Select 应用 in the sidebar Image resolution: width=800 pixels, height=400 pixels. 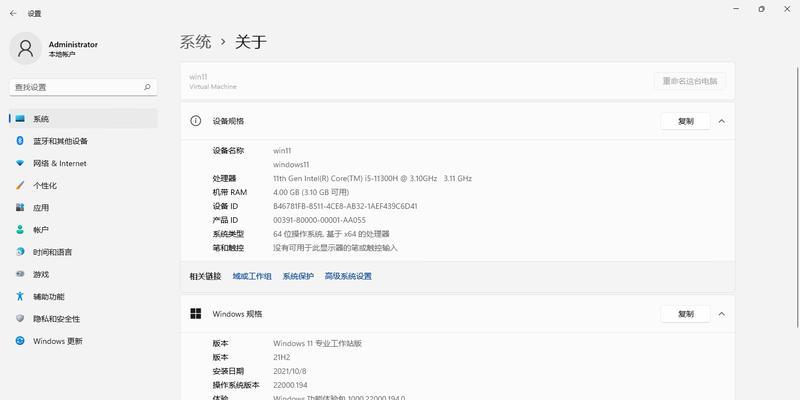point(83,208)
